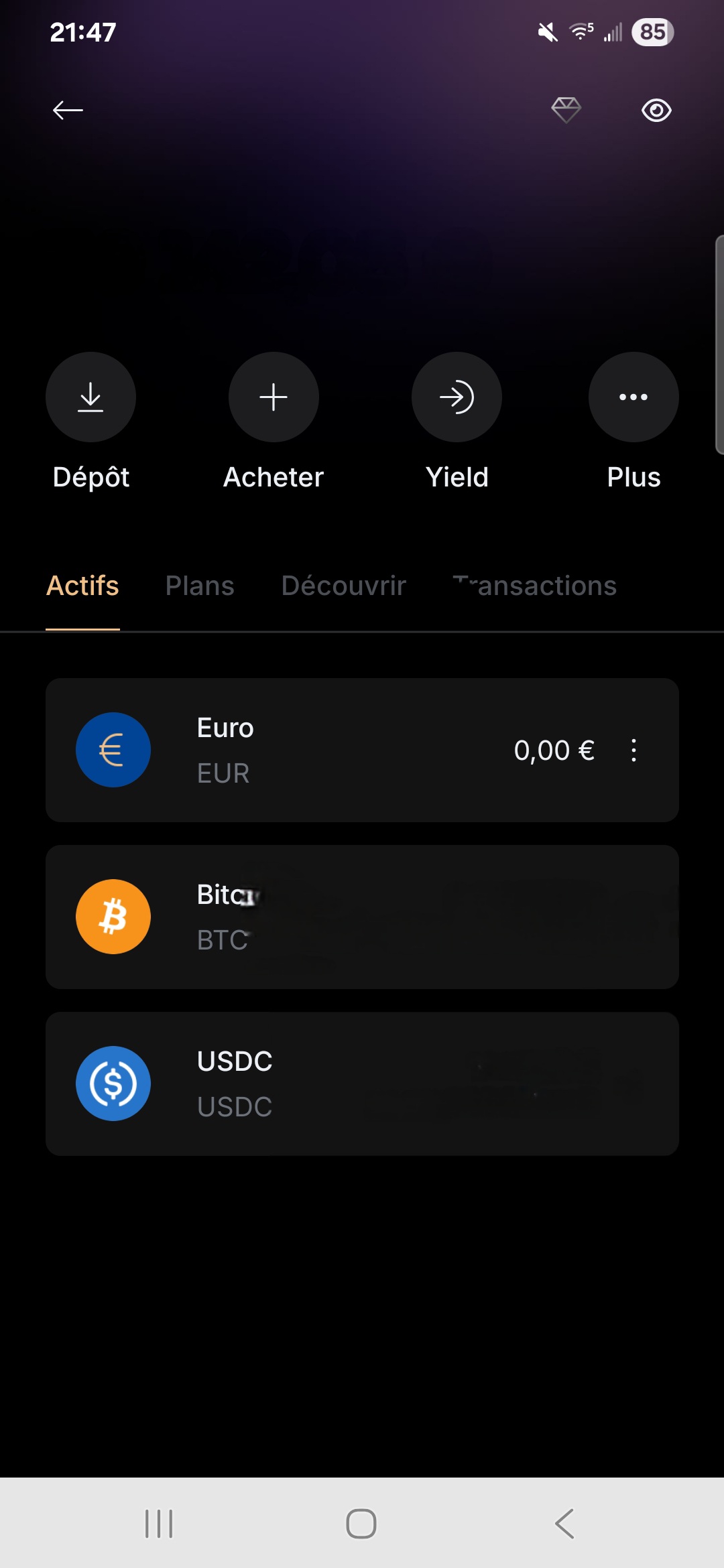Tap the side edge panel handle
Screen dimensions: 724x1568
(719, 345)
